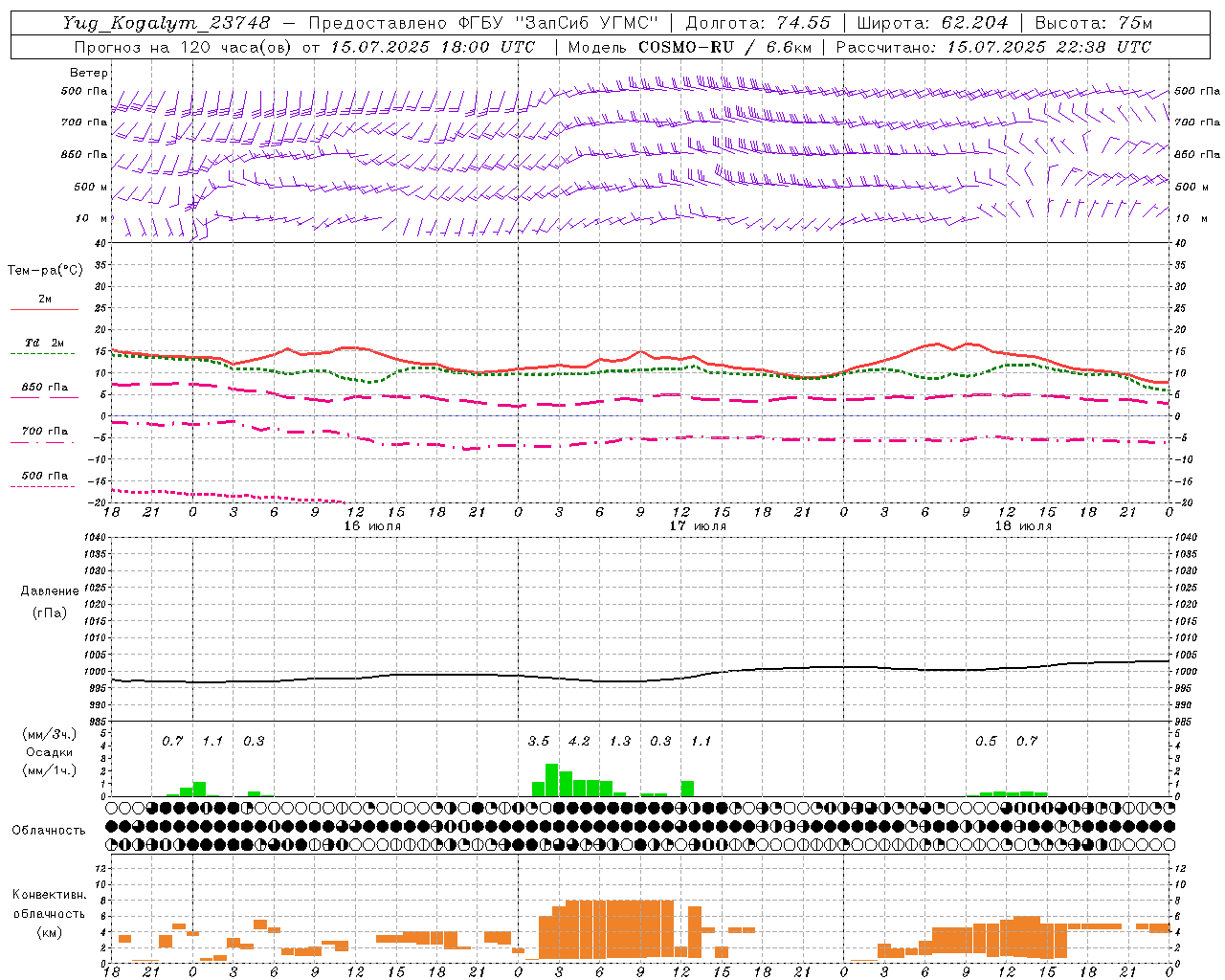The image size is (1225, 980).
Task: Click the "17 июля" date label
Action: coord(698,526)
